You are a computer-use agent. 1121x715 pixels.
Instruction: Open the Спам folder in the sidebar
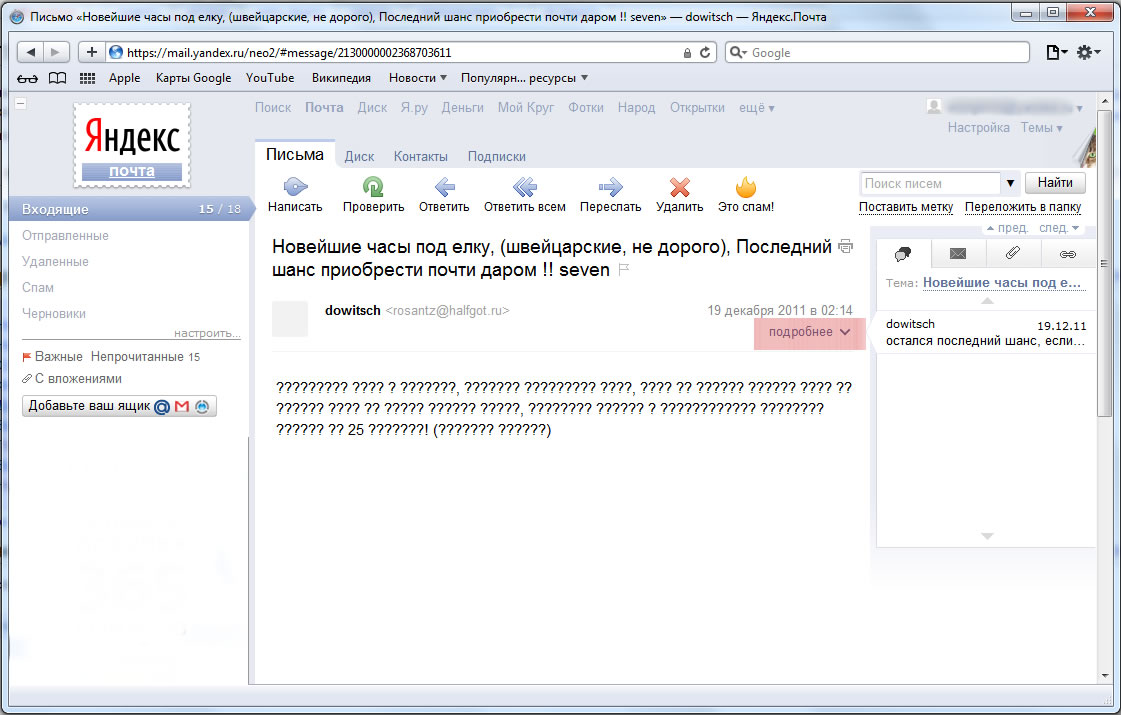pos(38,287)
